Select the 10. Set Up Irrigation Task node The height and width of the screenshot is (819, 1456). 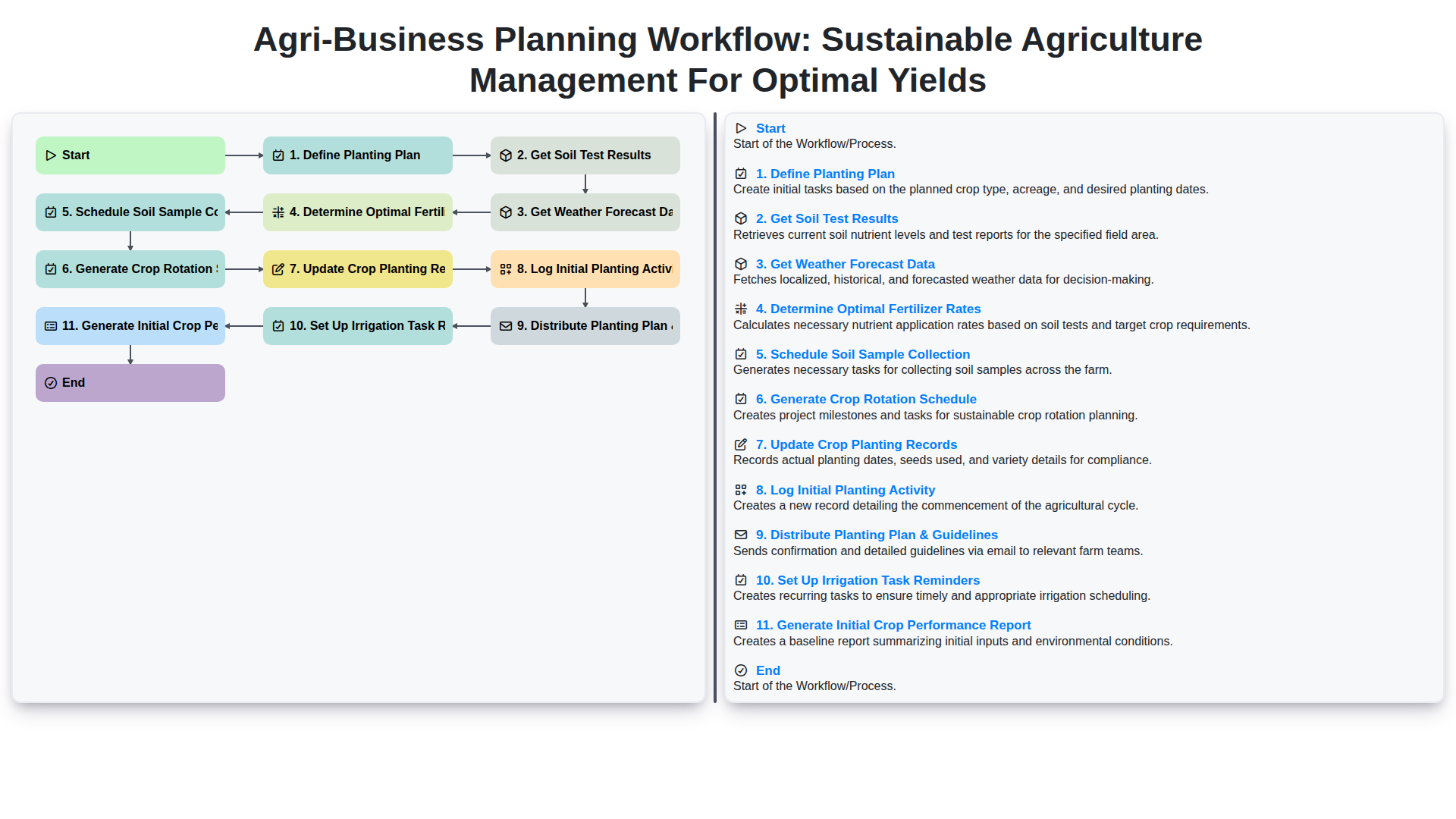[x=358, y=326]
